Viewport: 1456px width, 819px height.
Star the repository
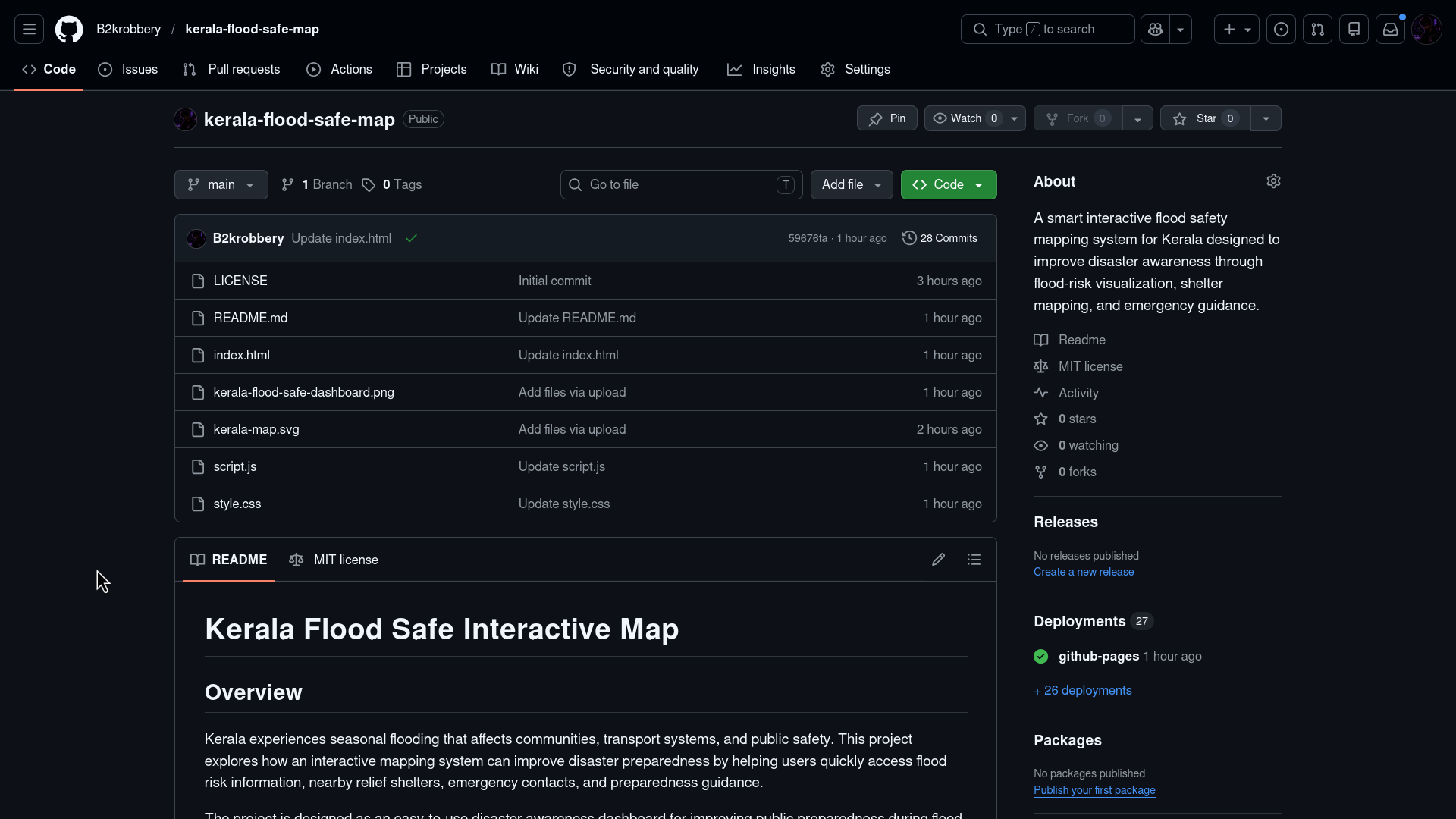coord(1206,118)
